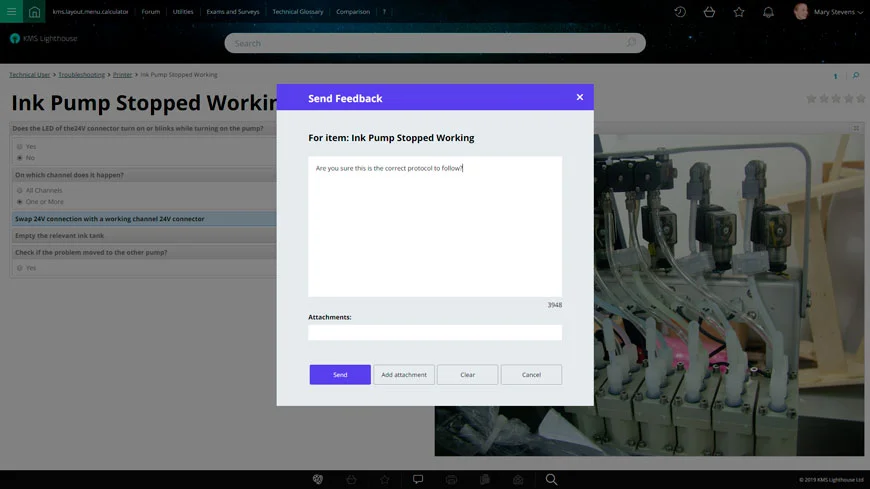
Task: Click 'On which channel does it happen?' heading
Action: click(x=144, y=175)
